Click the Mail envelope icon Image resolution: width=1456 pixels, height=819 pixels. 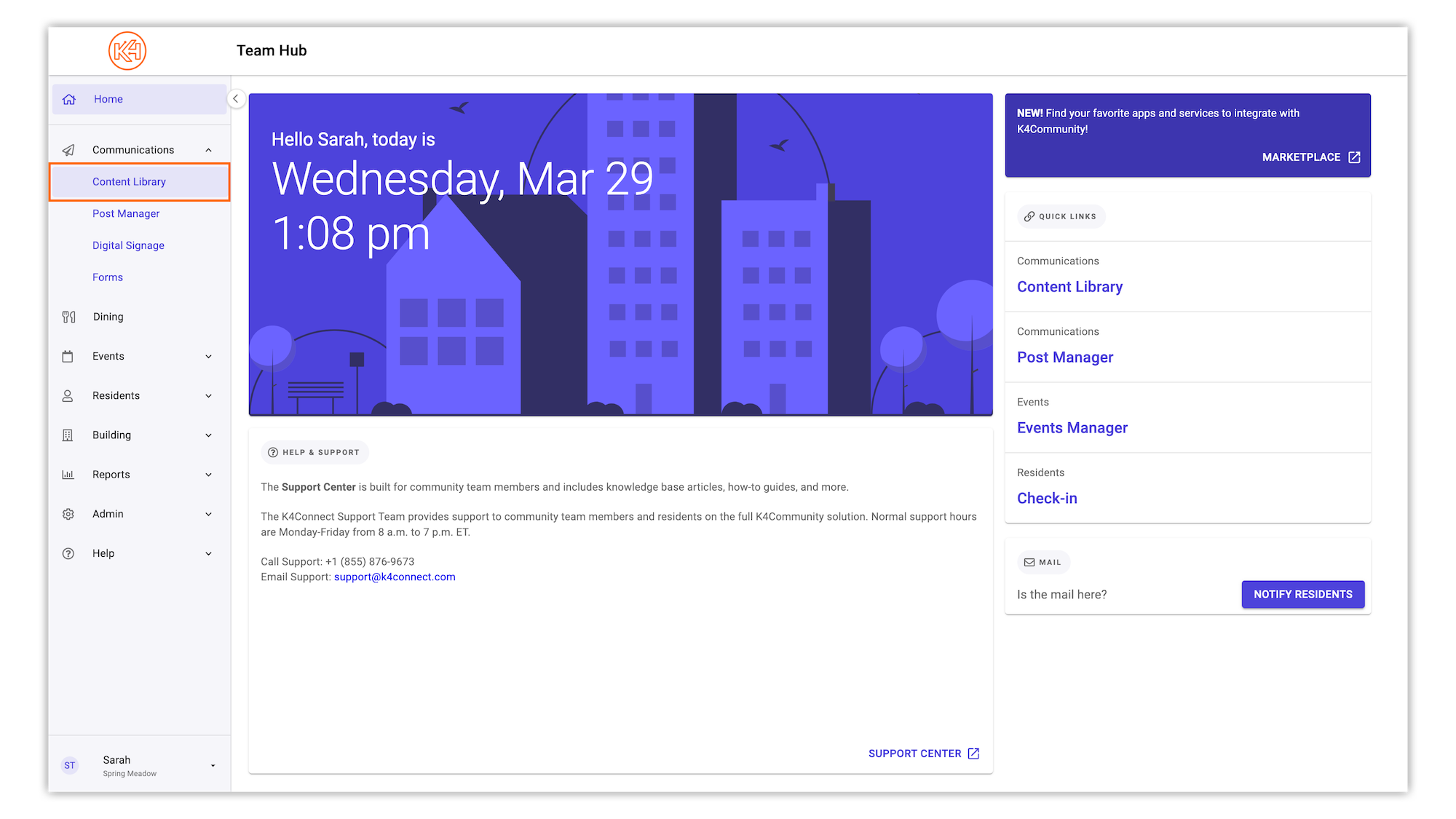pos(1029,562)
